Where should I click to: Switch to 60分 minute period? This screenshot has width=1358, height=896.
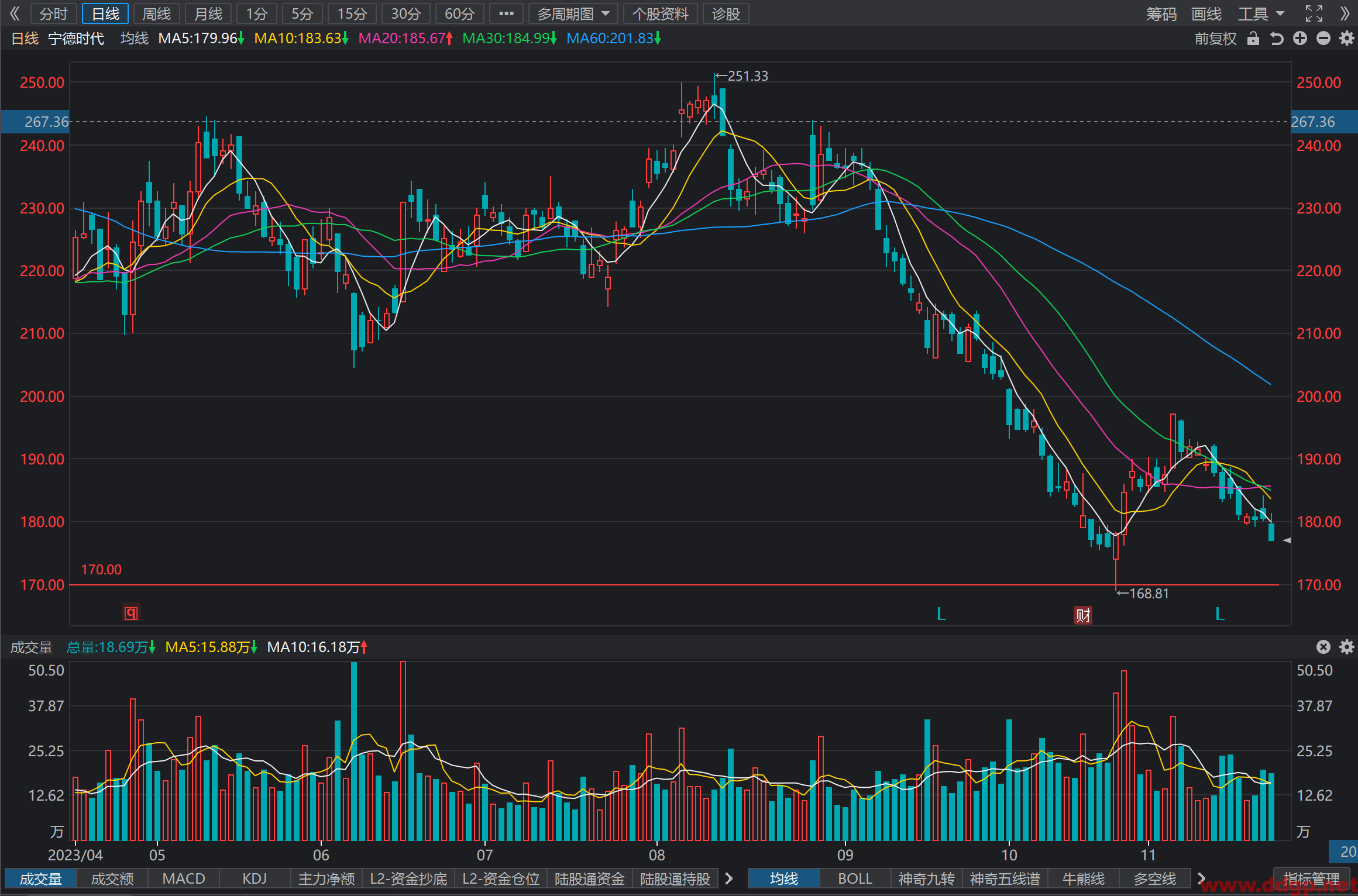[459, 13]
